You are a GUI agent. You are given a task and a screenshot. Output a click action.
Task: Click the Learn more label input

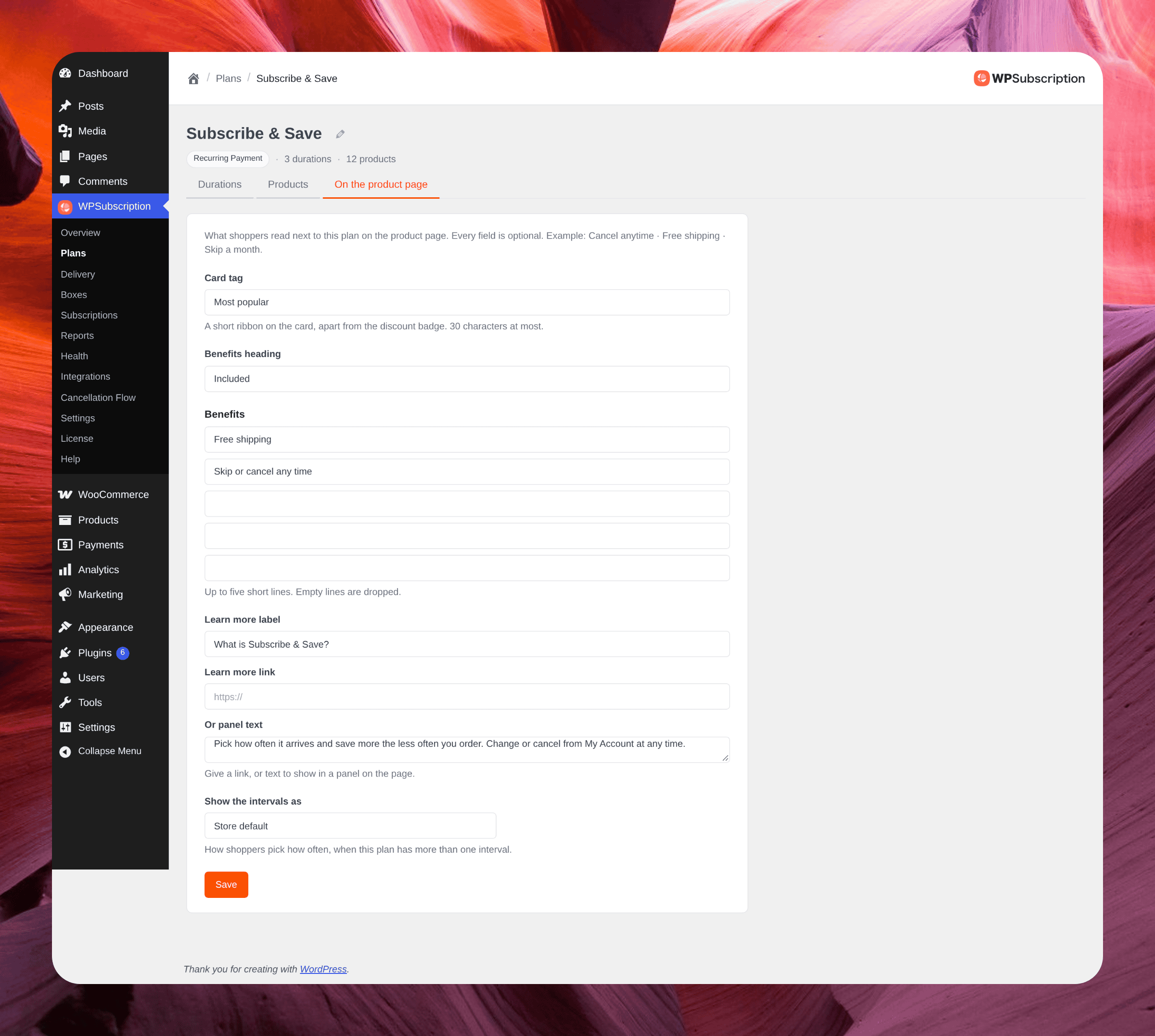click(467, 644)
